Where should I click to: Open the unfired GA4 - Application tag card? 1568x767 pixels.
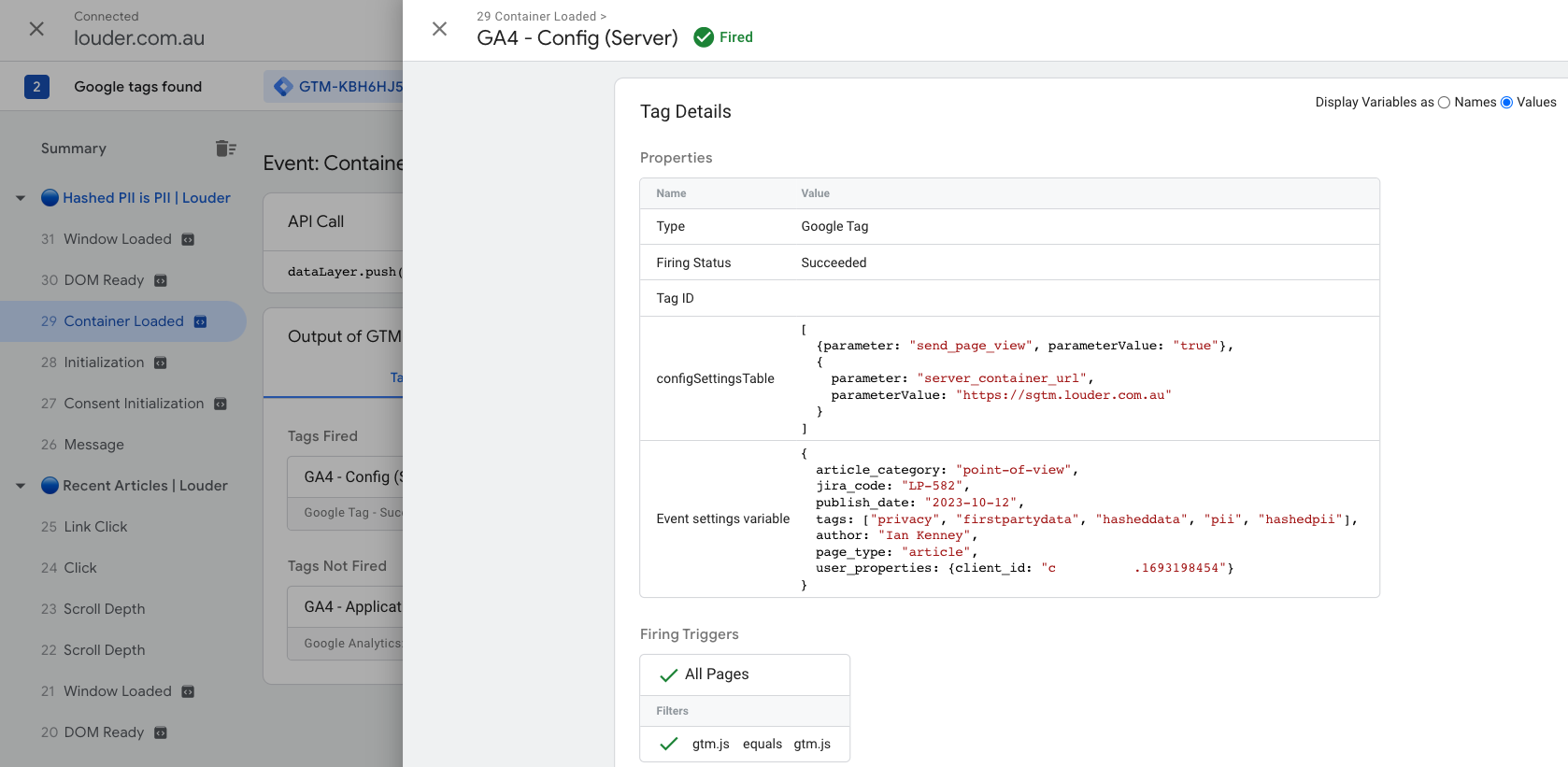coord(346,624)
